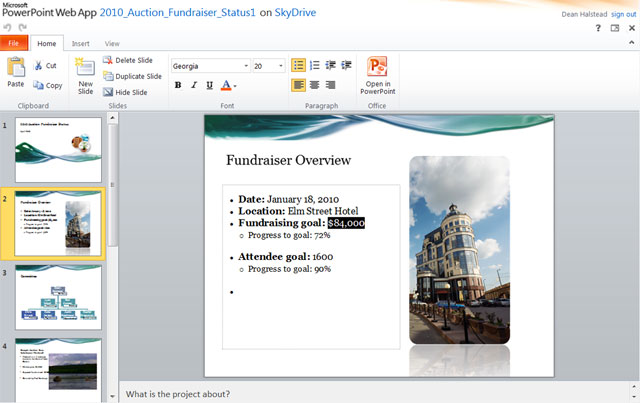The width and height of the screenshot is (640, 403).
Task: Open the Help question mark icon
Action: pos(598,28)
